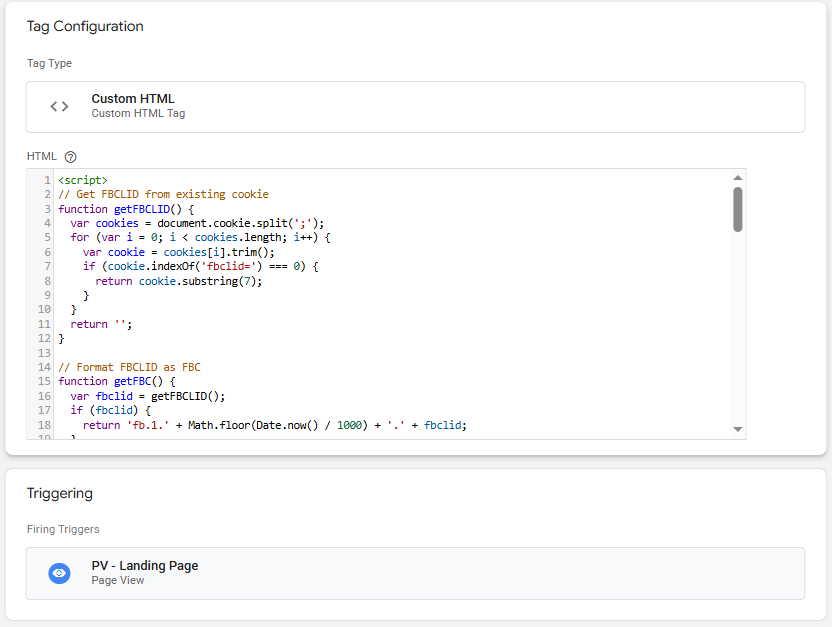Image resolution: width=832 pixels, height=627 pixels.
Task: Click the Tag Type label
Action: (x=48, y=62)
